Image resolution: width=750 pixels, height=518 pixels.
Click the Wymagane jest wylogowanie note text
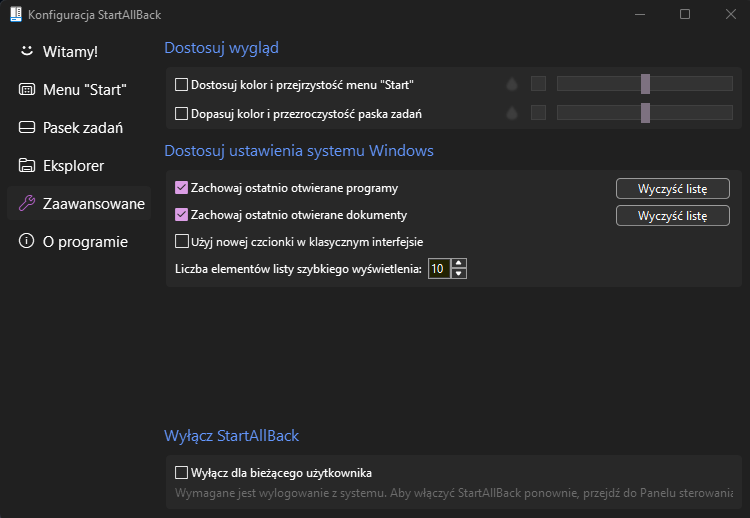pyautogui.click(x=454, y=493)
